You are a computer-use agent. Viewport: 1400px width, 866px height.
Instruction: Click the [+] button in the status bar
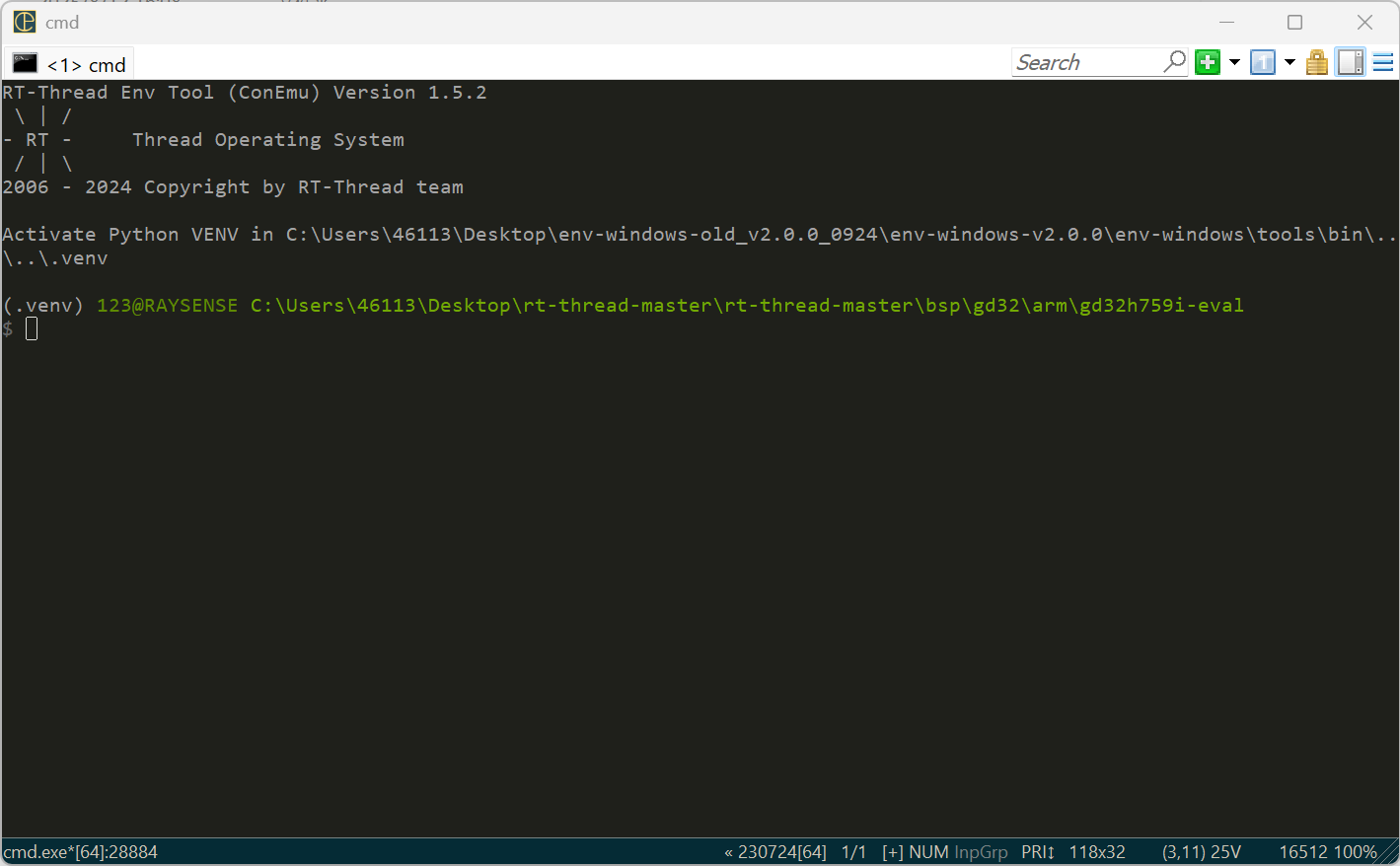coord(893,851)
